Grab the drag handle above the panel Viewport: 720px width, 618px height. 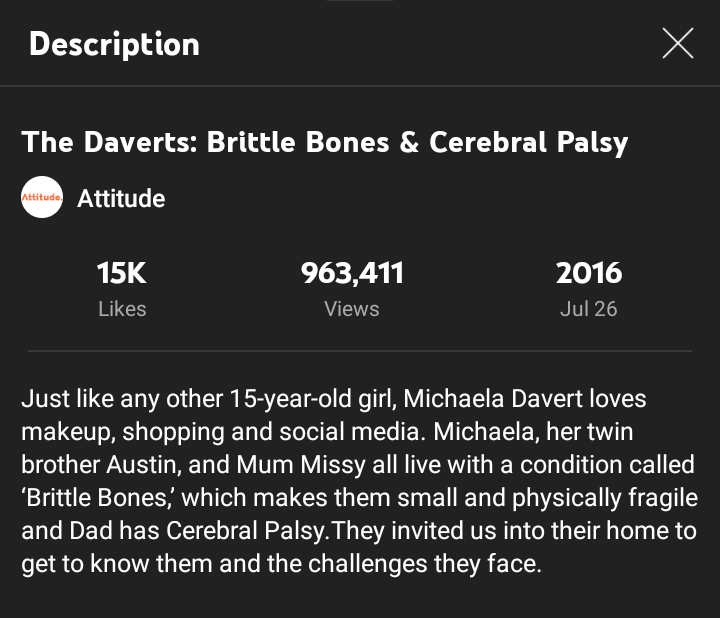point(360,2)
